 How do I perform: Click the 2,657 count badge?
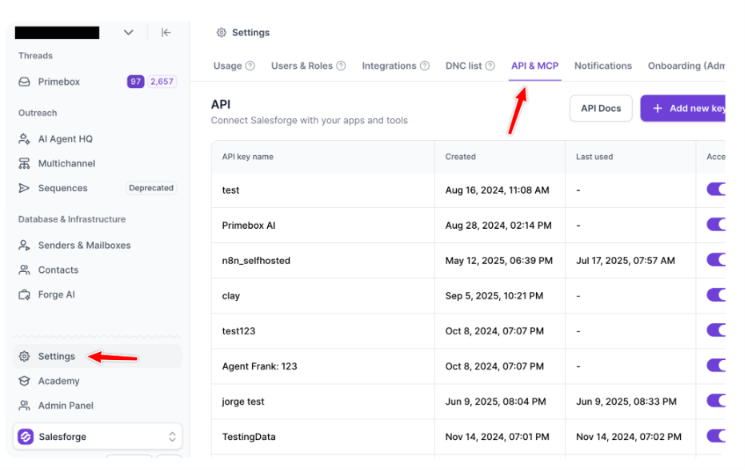162,82
